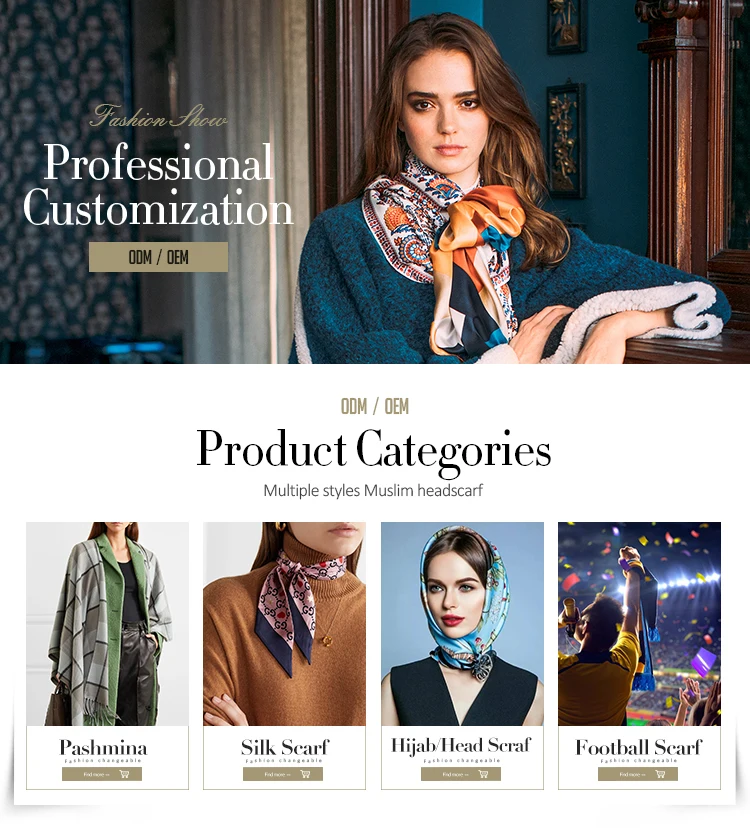750x828 pixels.
Task: Click the cart icon under Silk Scarf
Action: tap(305, 774)
